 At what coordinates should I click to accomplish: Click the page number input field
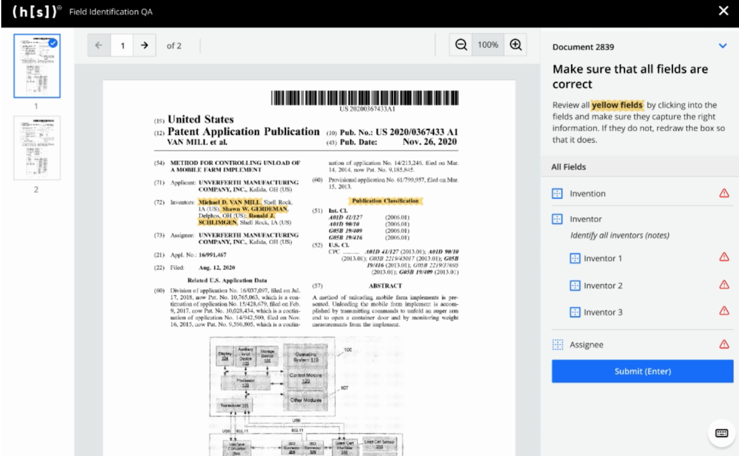122,45
